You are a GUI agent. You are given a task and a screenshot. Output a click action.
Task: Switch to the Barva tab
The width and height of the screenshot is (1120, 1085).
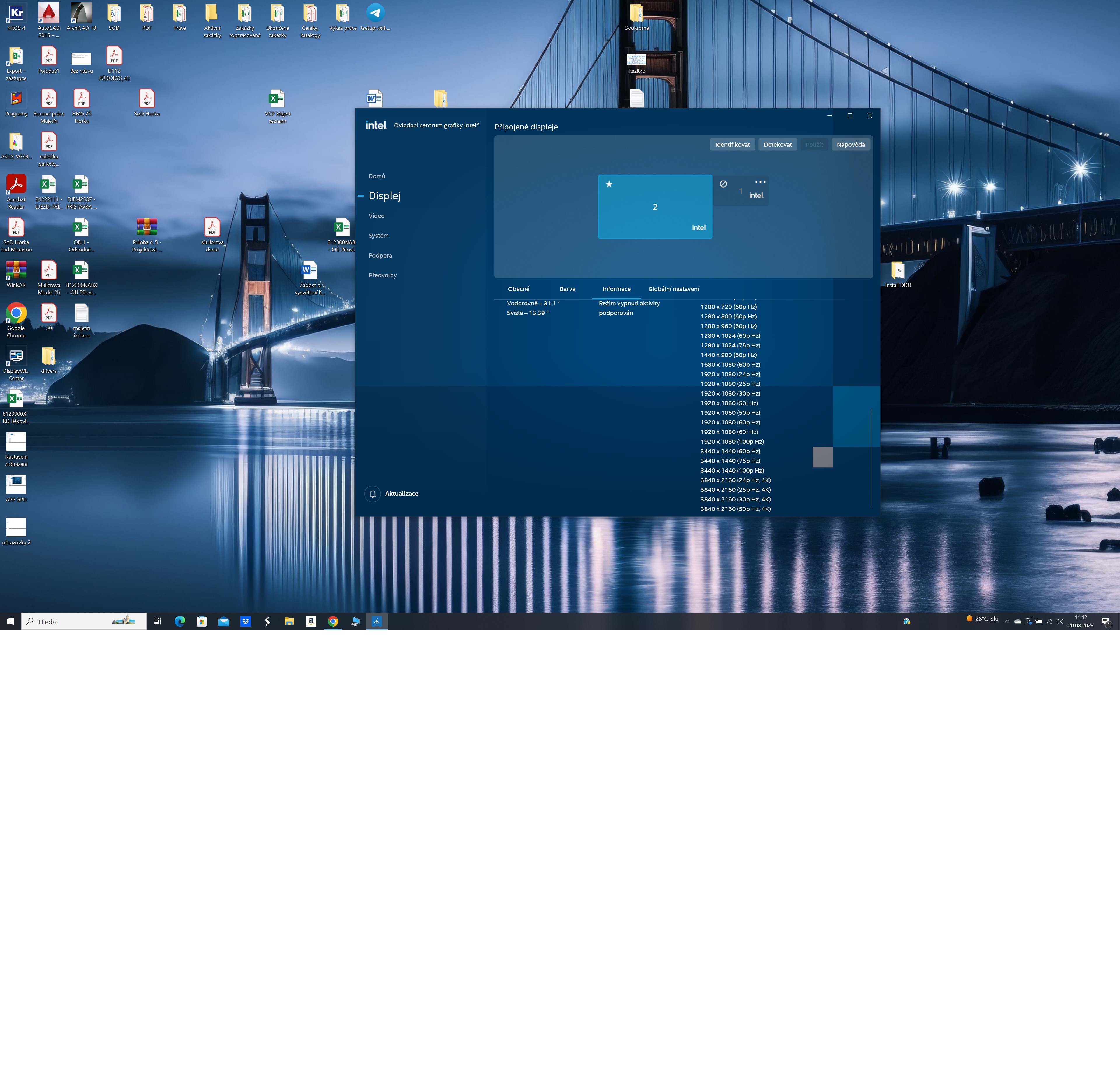coord(567,289)
